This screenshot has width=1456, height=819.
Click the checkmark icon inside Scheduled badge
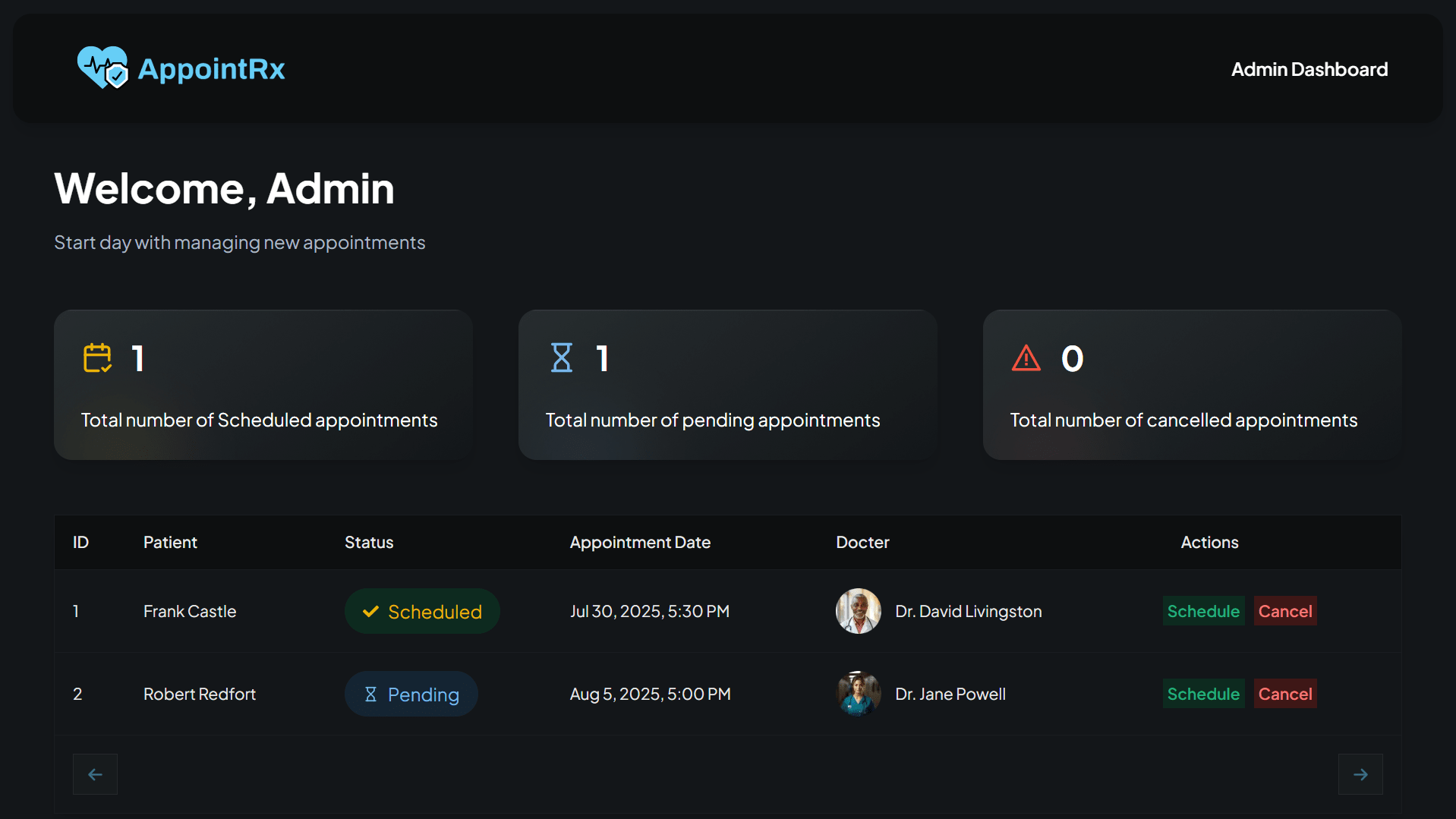[370, 611]
